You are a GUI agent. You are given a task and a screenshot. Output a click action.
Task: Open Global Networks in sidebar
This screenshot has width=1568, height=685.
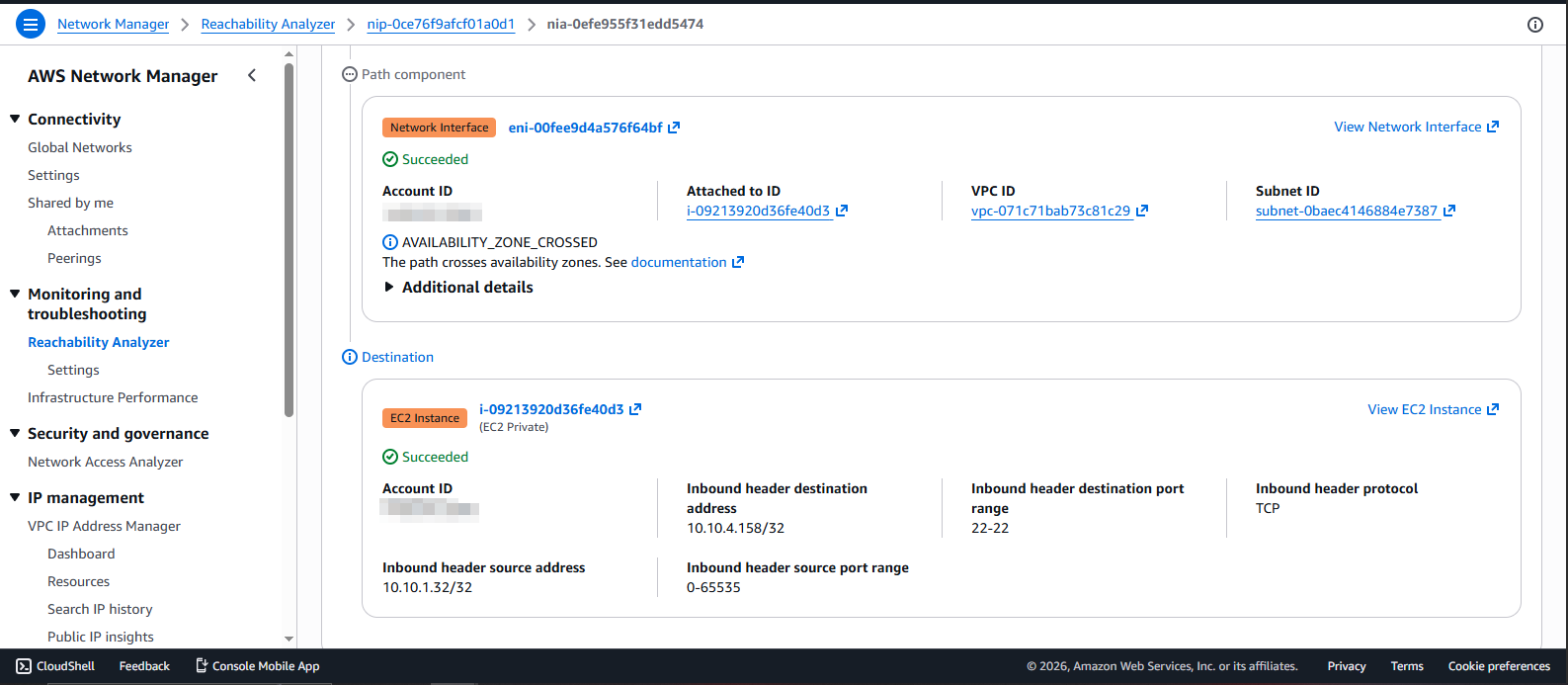(x=80, y=147)
